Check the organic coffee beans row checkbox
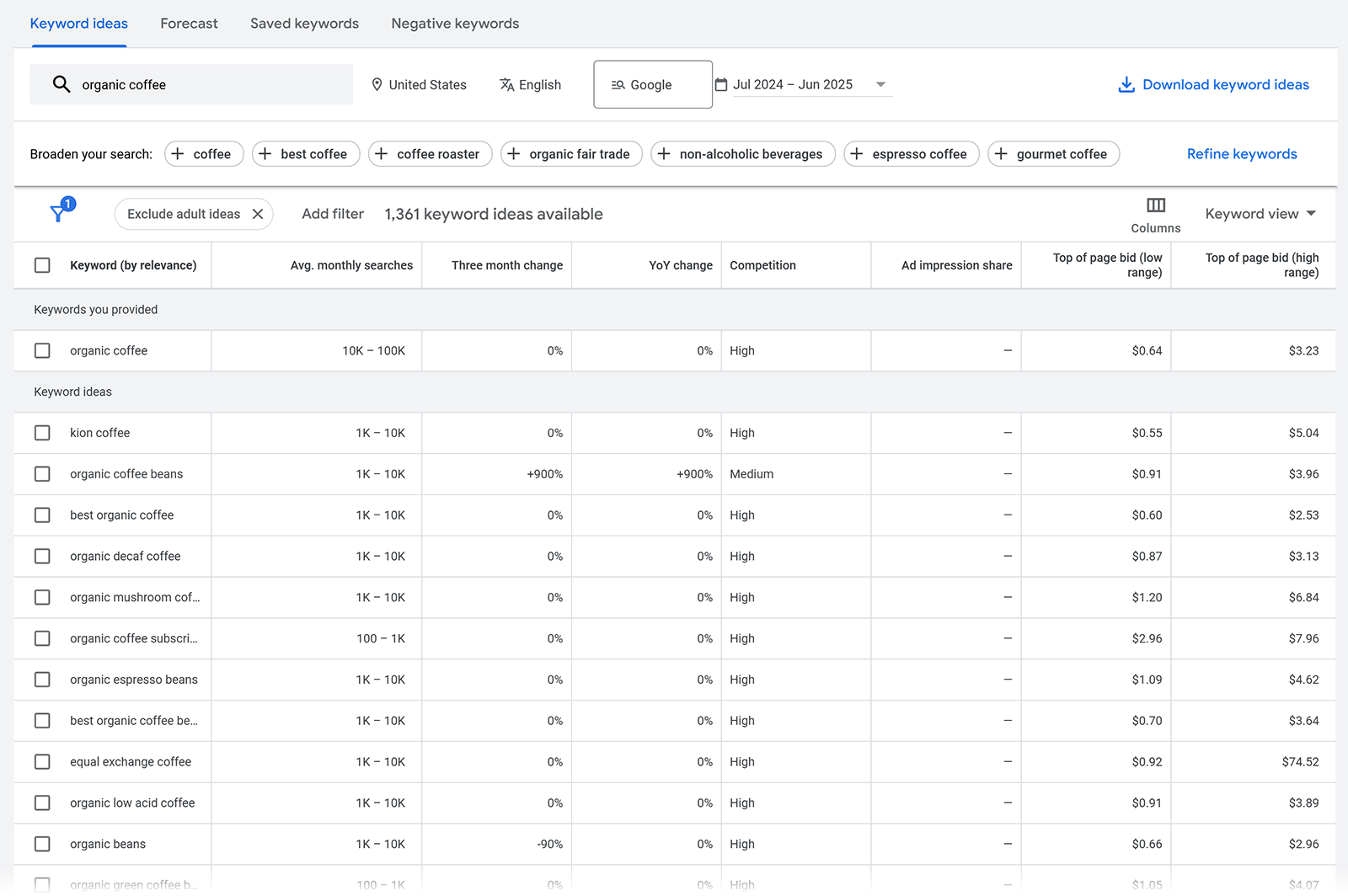 pyautogui.click(x=42, y=473)
